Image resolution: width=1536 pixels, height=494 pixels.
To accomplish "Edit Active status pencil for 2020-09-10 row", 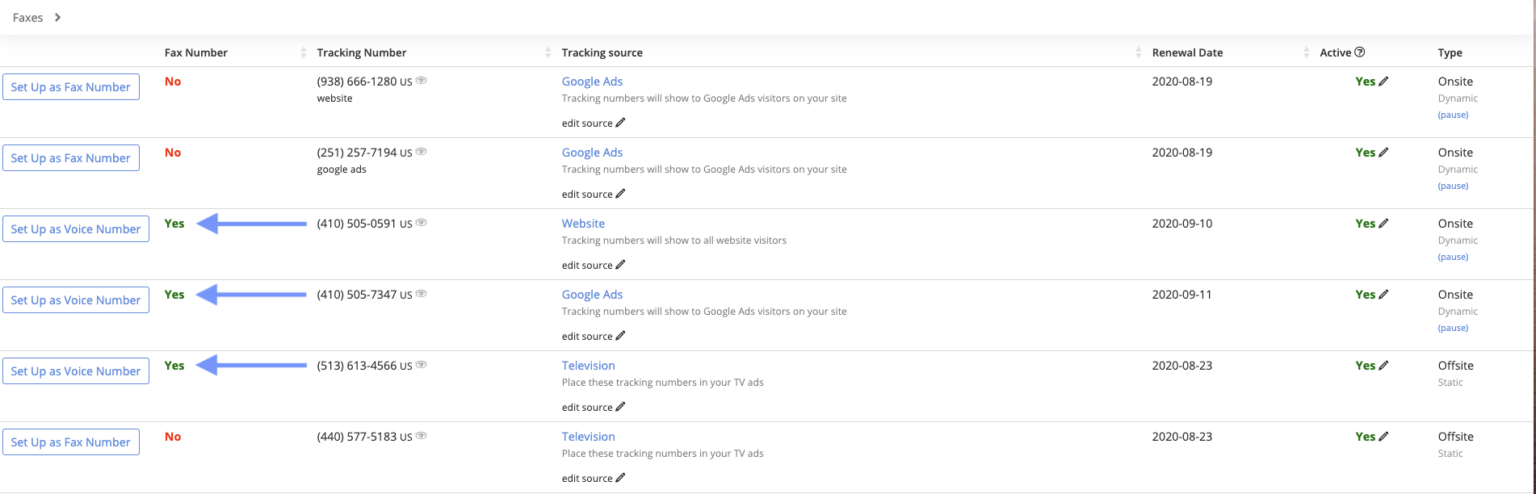I will point(1384,224).
